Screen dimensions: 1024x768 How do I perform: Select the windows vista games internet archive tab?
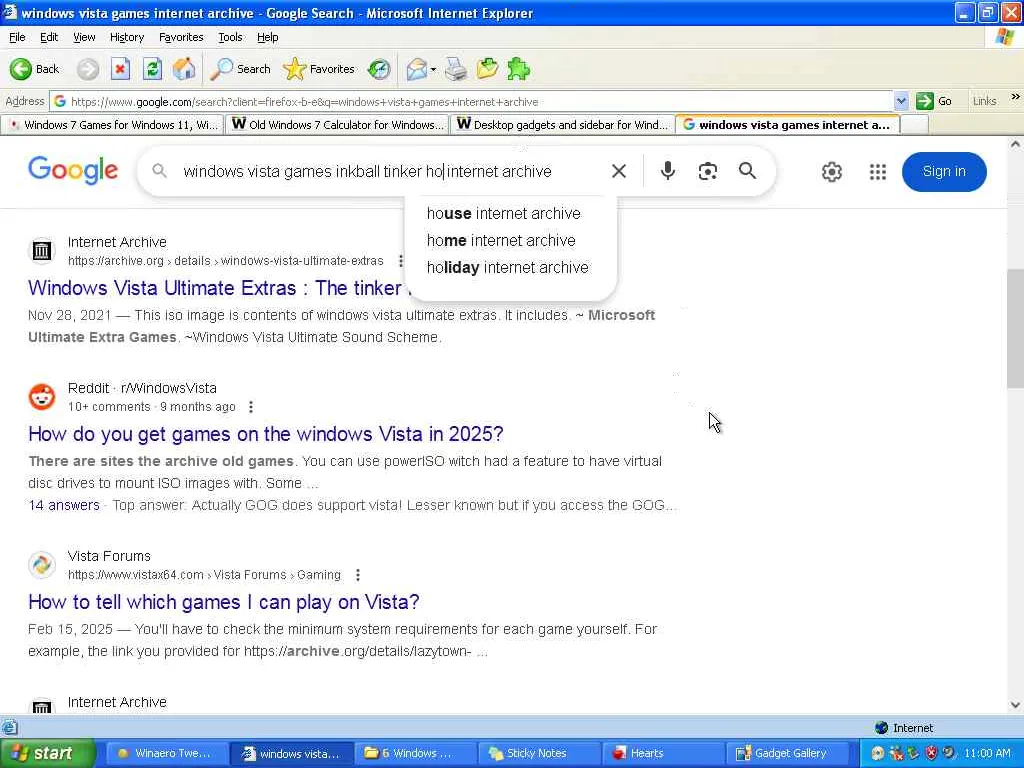pos(788,125)
